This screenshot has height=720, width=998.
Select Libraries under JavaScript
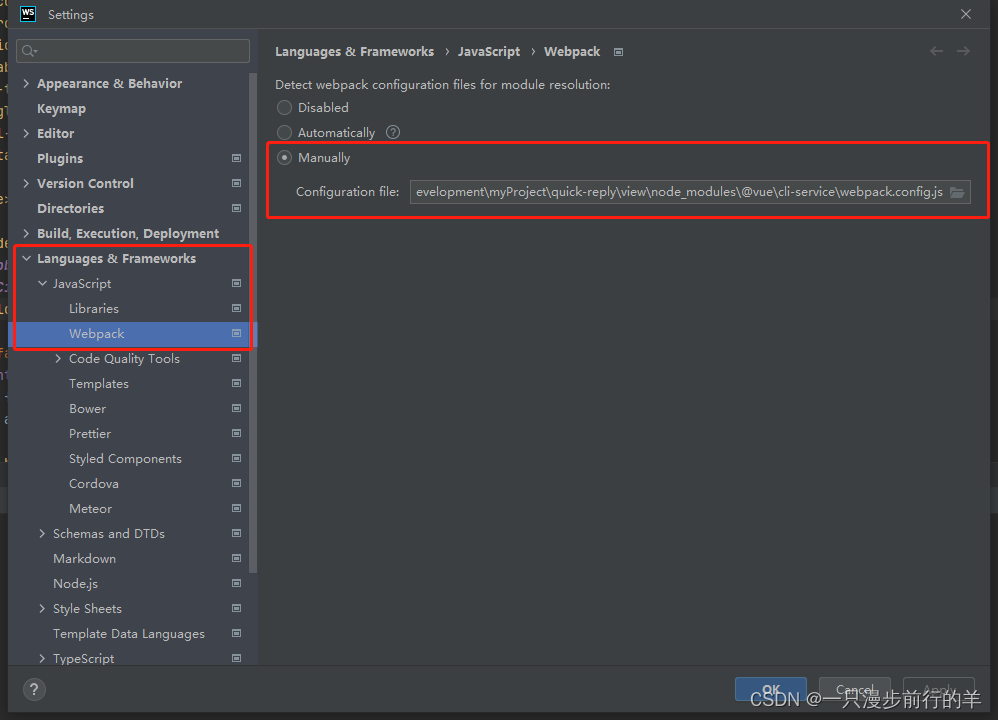(94, 309)
